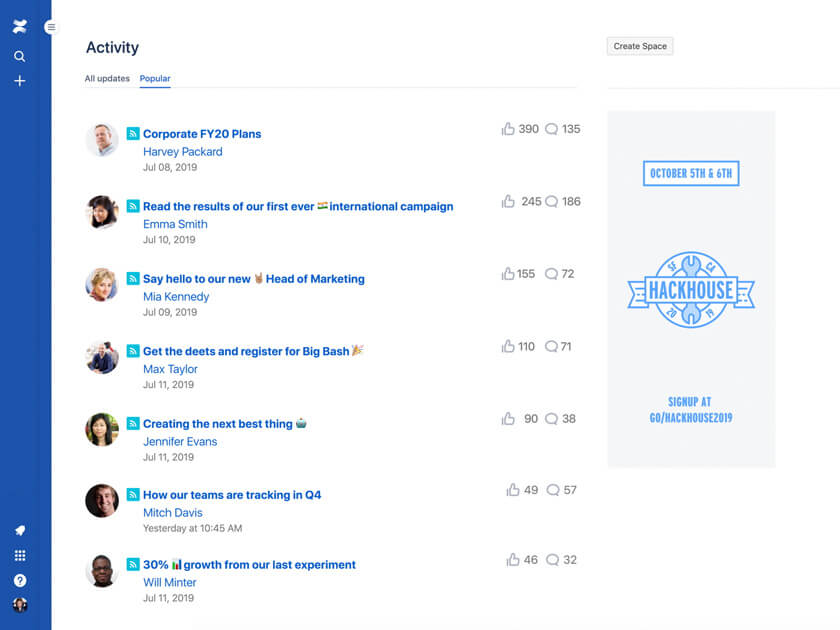This screenshot has height=630, width=840.
Task: Open author link Jennifer Evans
Action: (180, 441)
